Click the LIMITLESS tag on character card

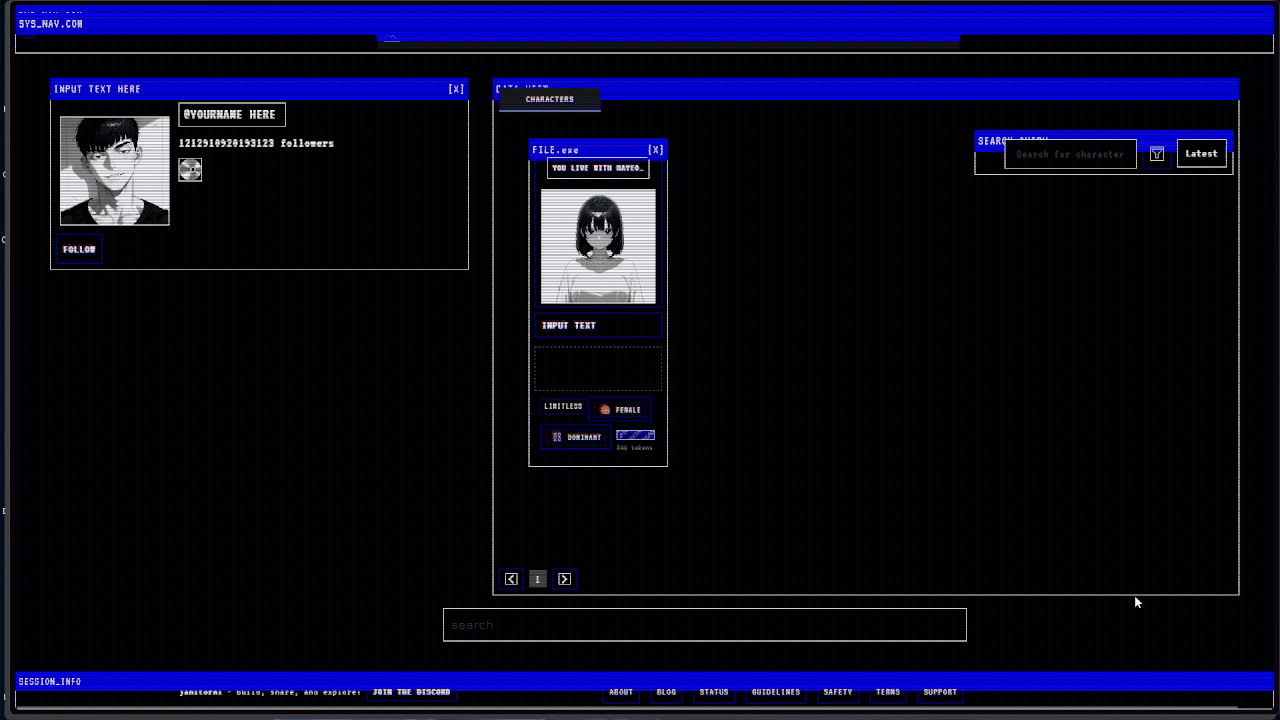coord(563,407)
